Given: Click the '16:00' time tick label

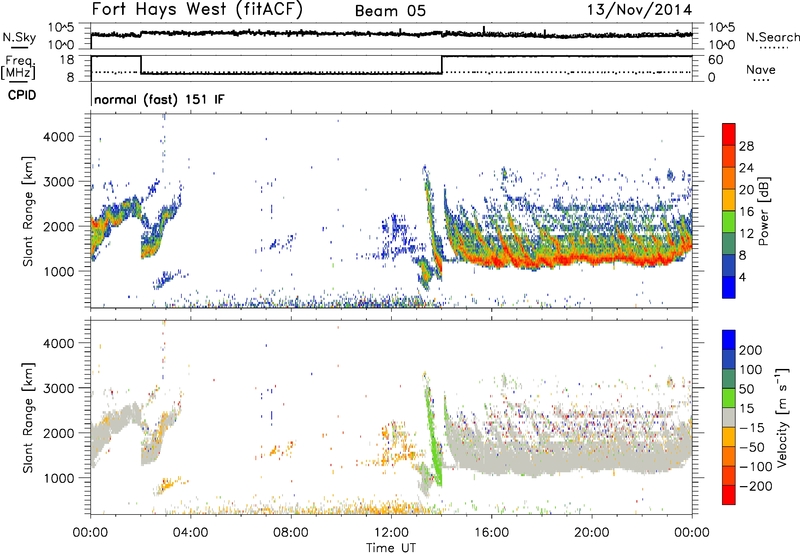Looking at the screenshot, I should coord(491,533).
